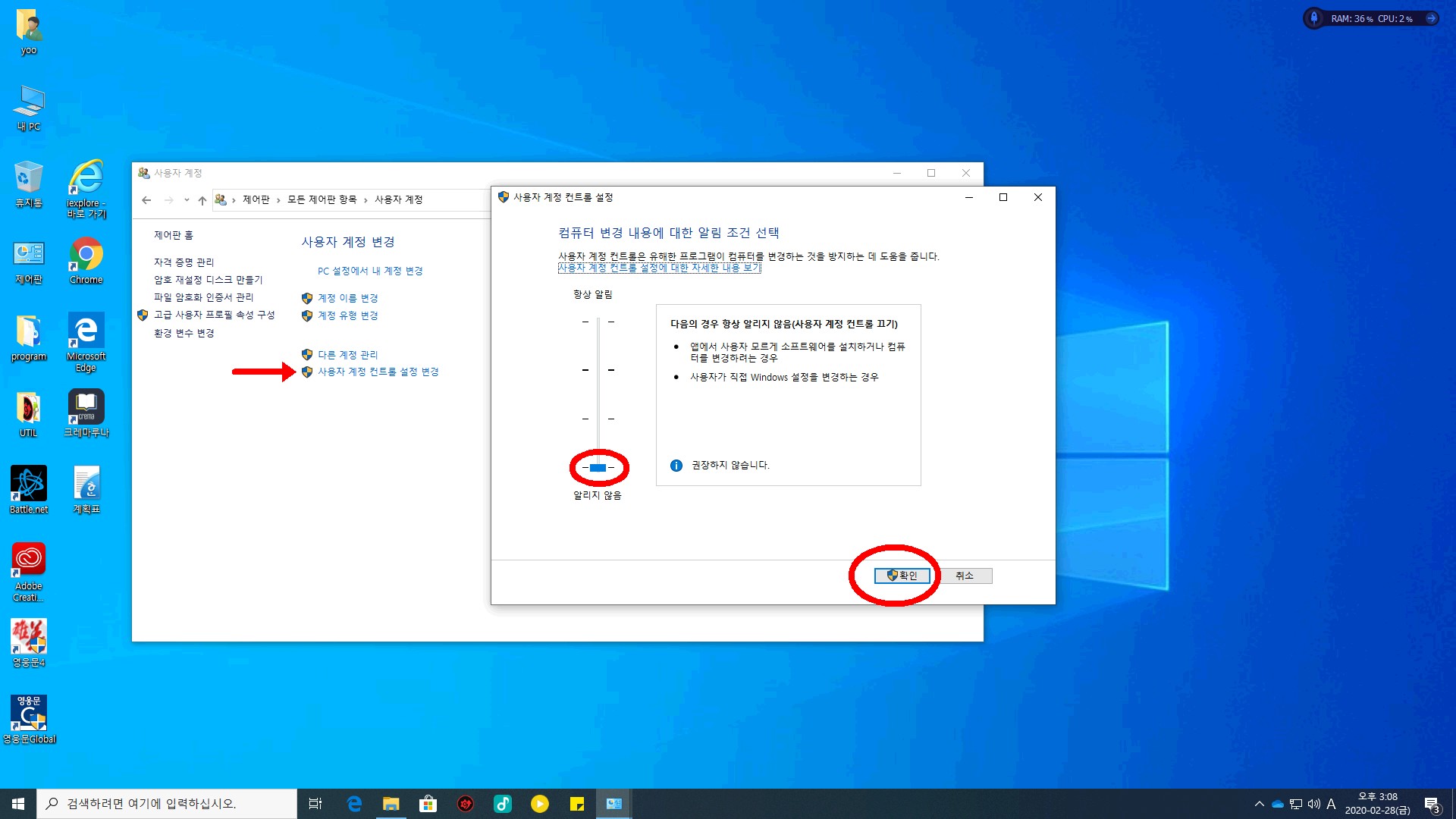Expand chevron after 제어판 in breadcrumb
Image resolution: width=1456 pixels, height=819 pixels.
[x=278, y=200]
